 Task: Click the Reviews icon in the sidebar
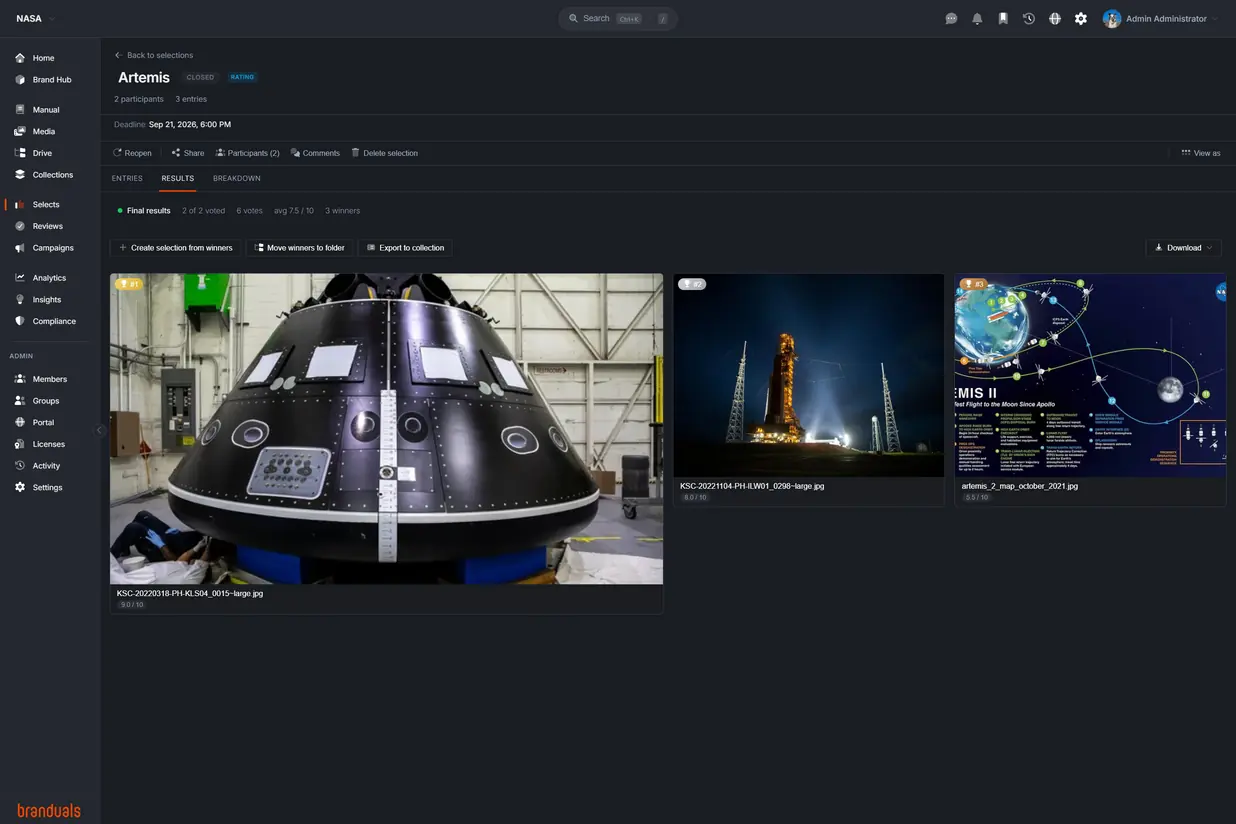click(20, 226)
